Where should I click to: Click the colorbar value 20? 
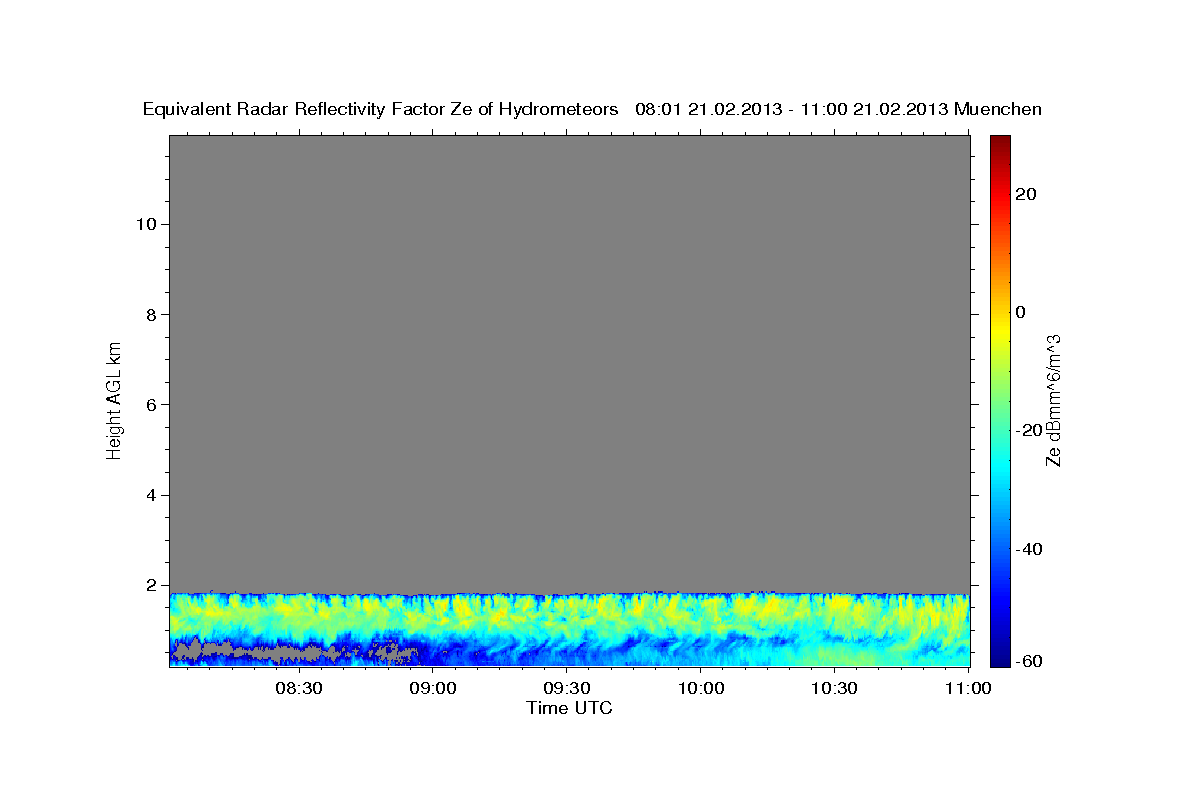point(1027,194)
